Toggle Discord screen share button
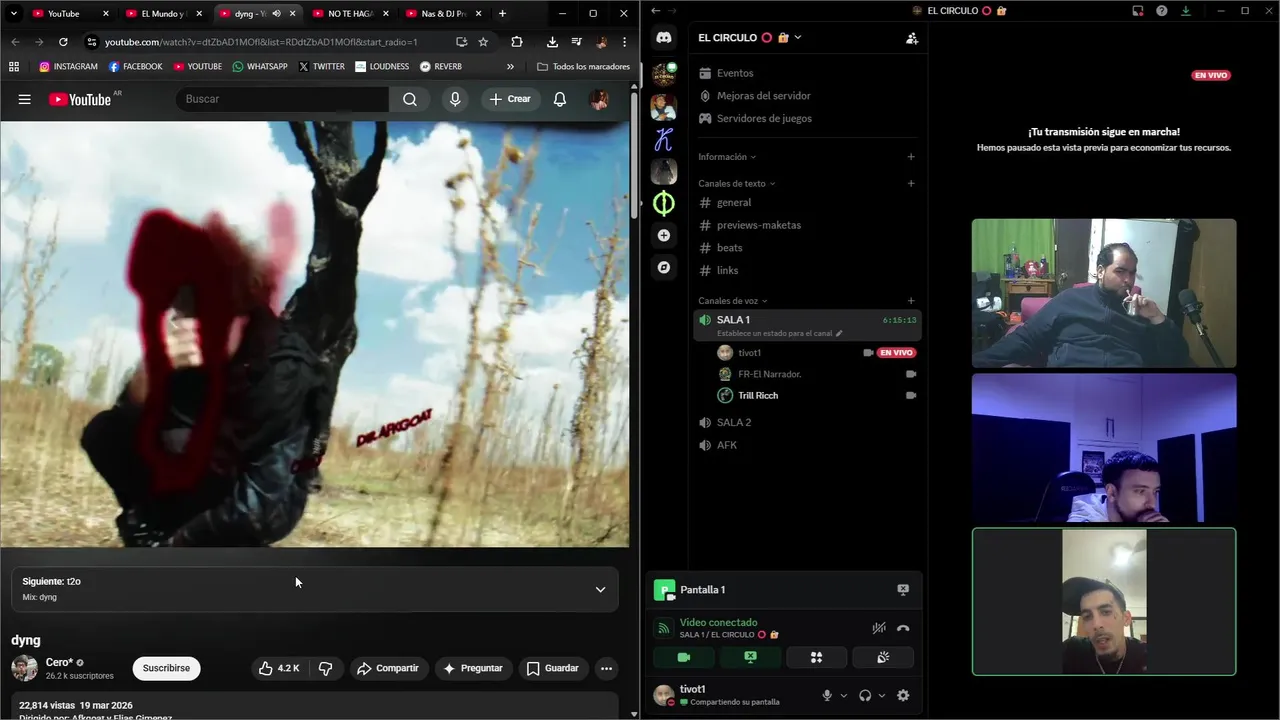Screen dimensions: 1280x720 pos(750,657)
